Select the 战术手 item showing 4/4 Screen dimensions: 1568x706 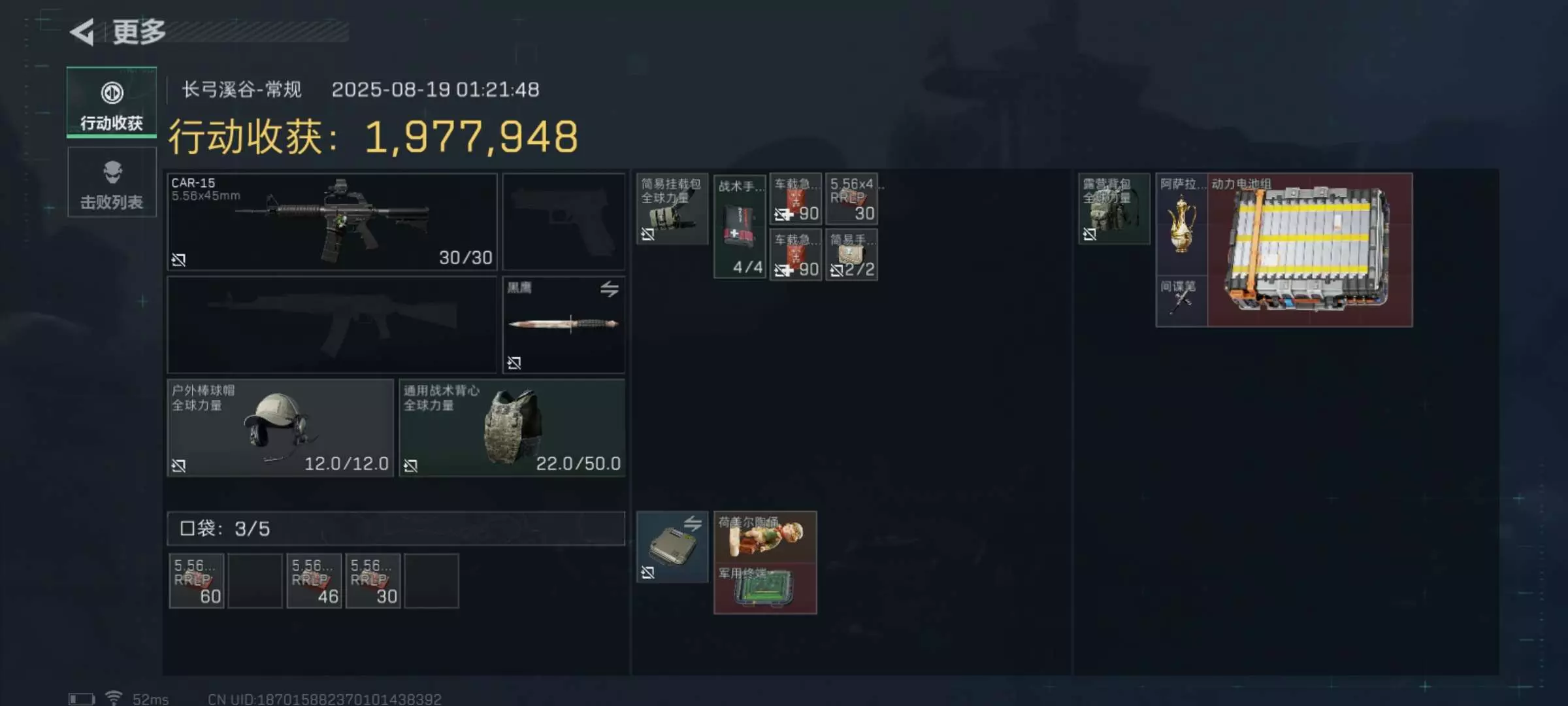[x=740, y=227]
